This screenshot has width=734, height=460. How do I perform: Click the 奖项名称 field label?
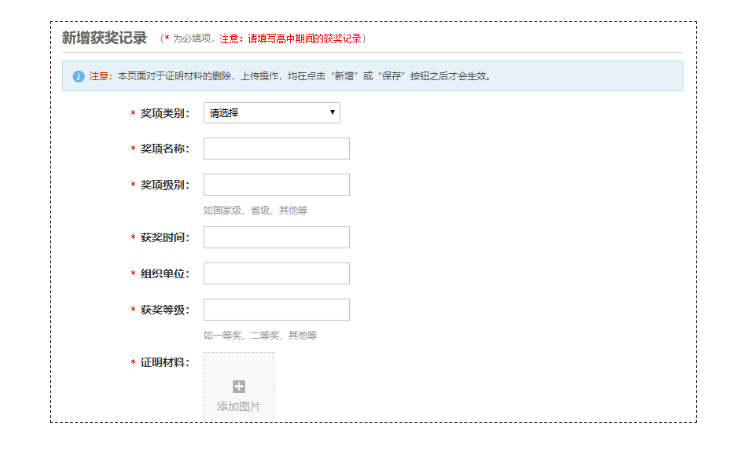[164, 149]
